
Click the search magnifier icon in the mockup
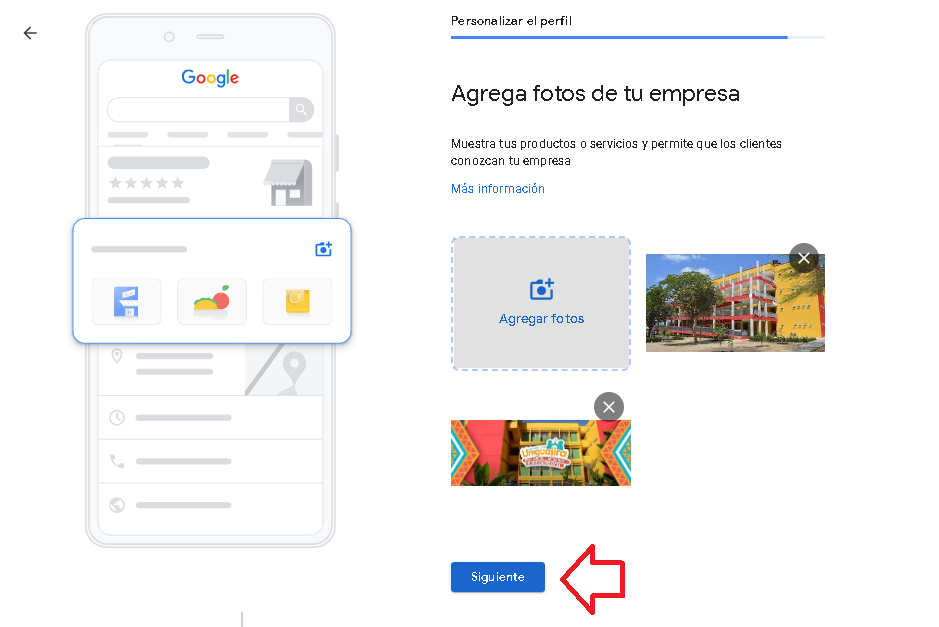(x=301, y=110)
